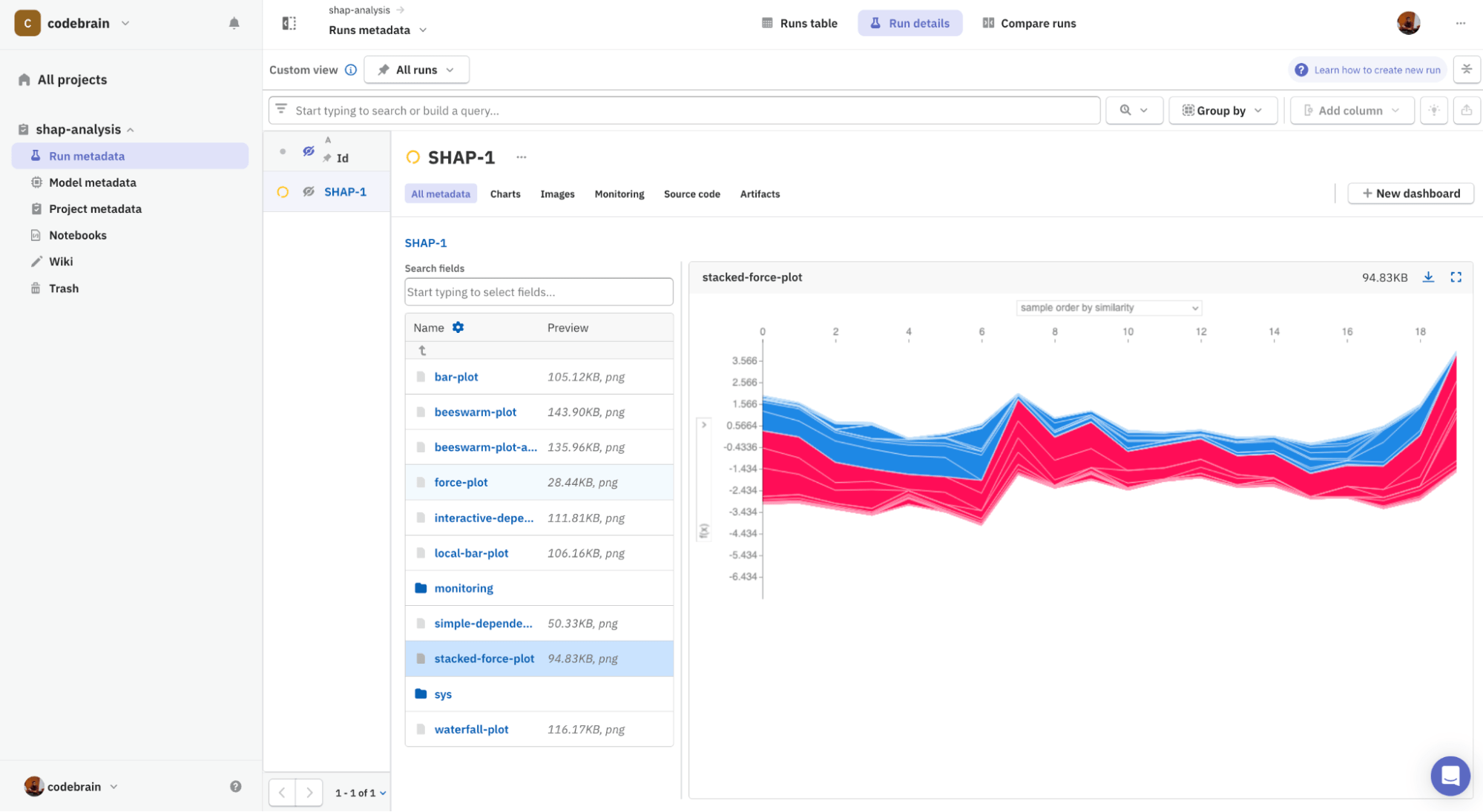
Task: Click the search fields input box
Action: point(538,291)
